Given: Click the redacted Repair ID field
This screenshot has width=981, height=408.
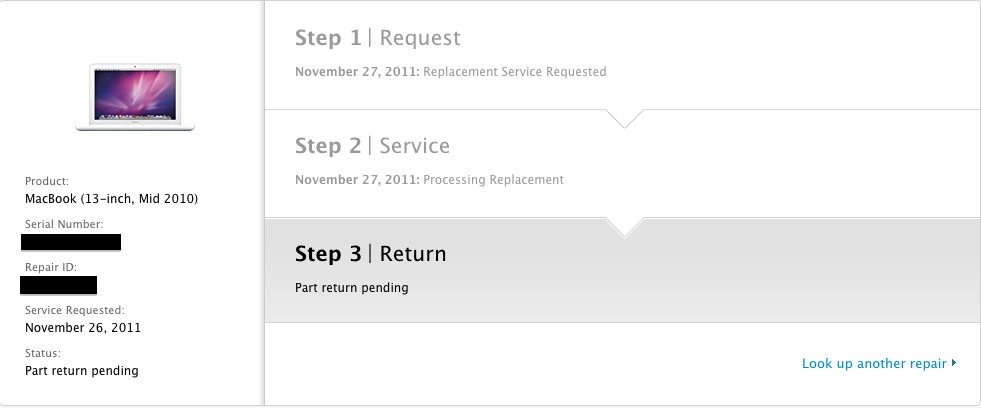Looking at the screenshot, I should click(59, 285).
